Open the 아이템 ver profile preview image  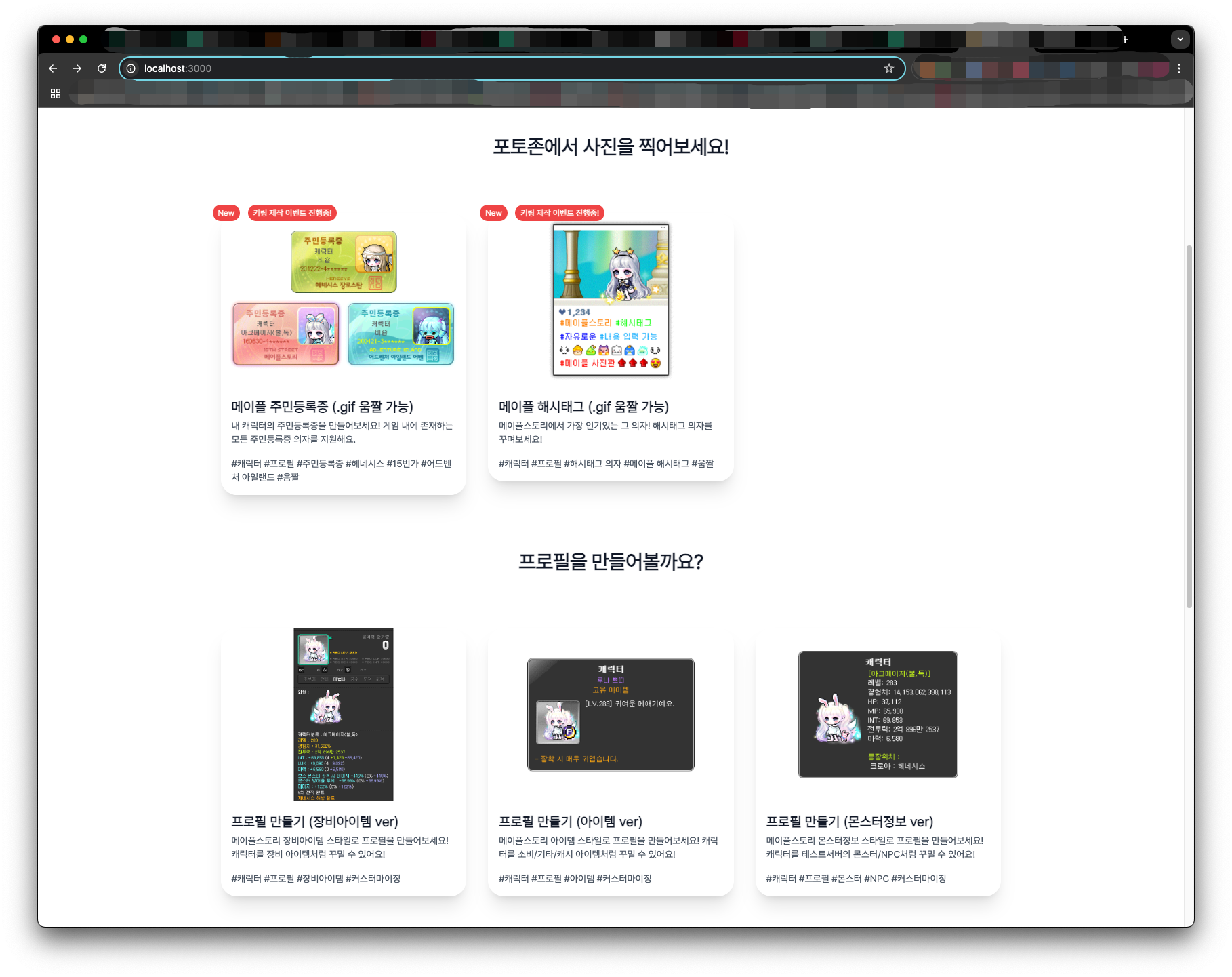click(611, 715)
